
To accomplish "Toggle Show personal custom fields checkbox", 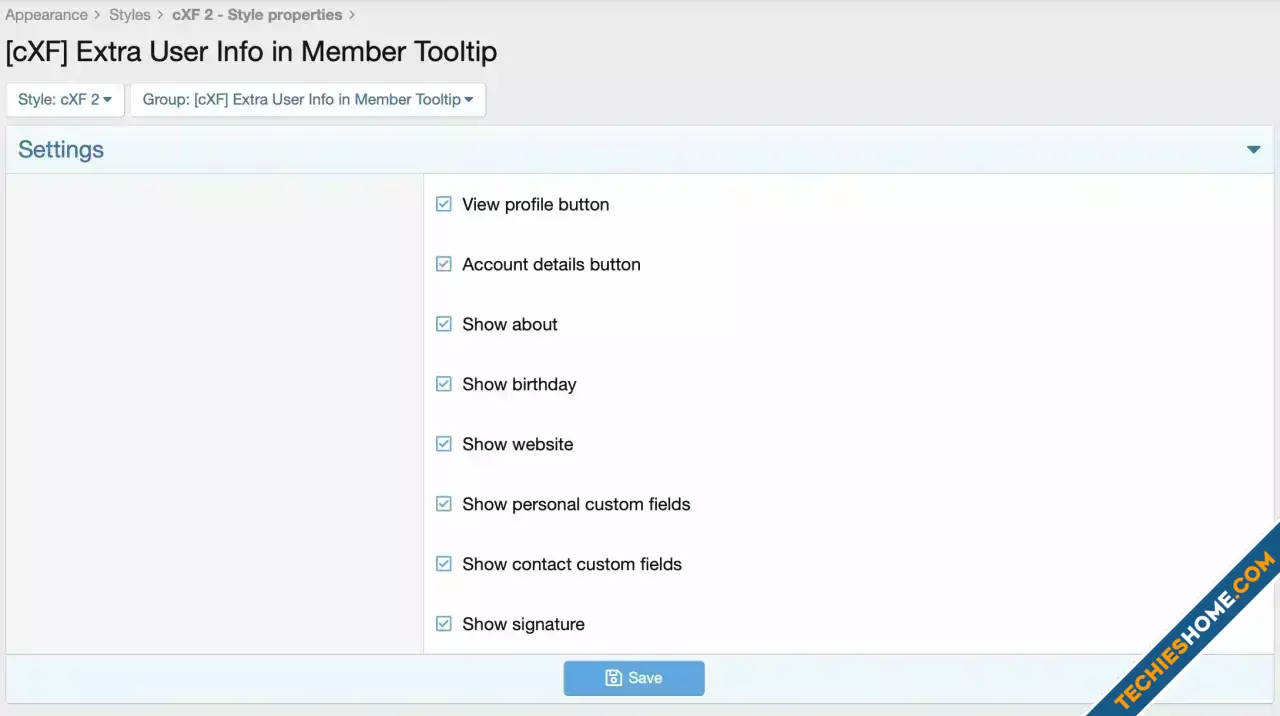I will click(x=444, y=504).
